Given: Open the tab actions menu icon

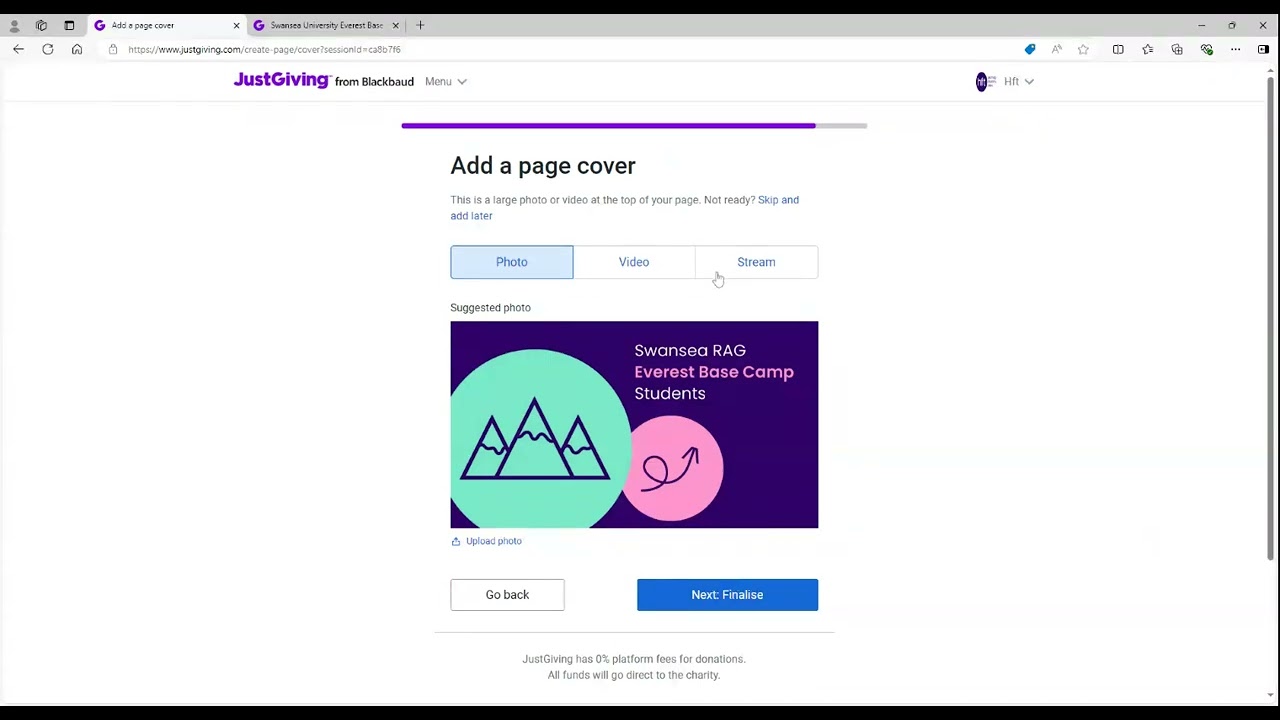Looking at the screenshot, I should click(69, 25).
